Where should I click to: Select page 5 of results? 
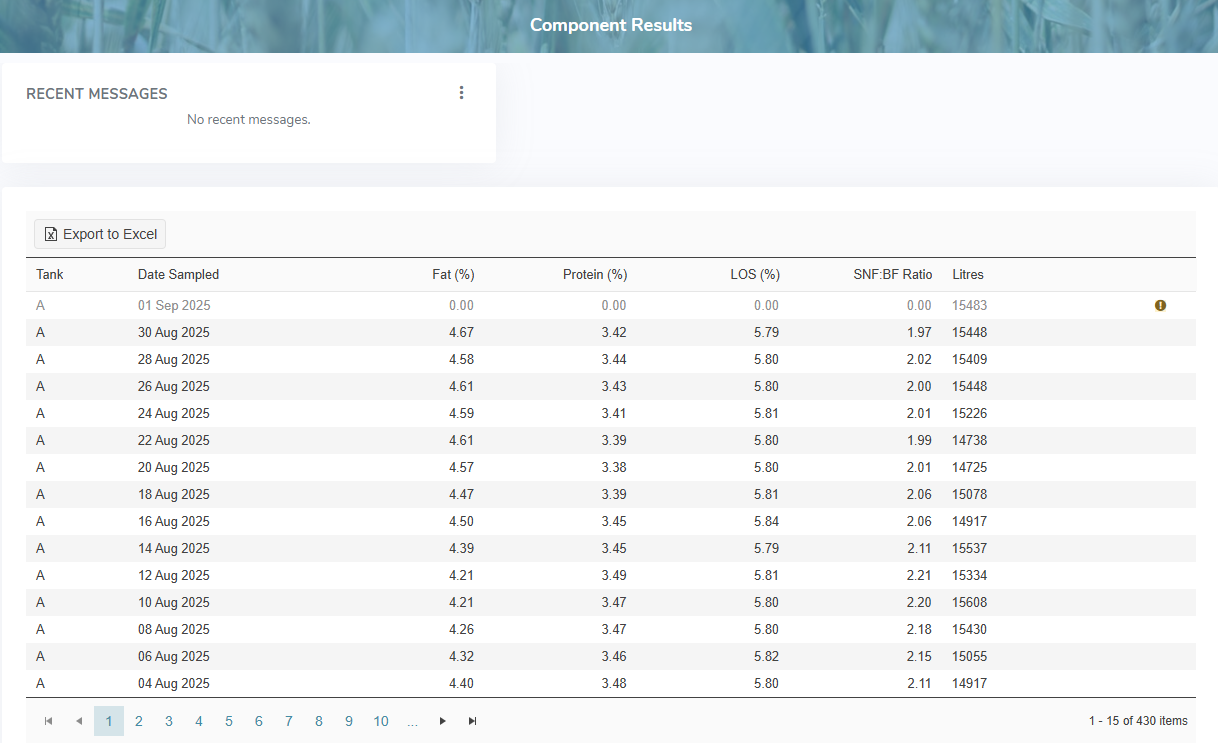click(228, 720)
